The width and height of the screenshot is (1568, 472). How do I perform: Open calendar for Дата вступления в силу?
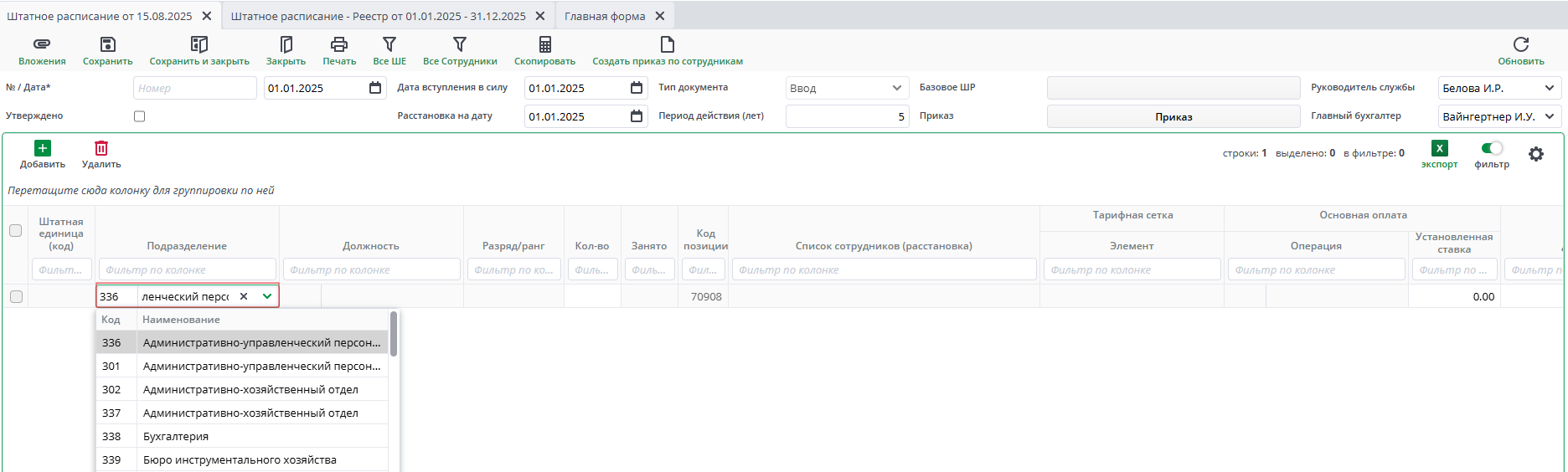pyautogui.click(x=637, y=88)
